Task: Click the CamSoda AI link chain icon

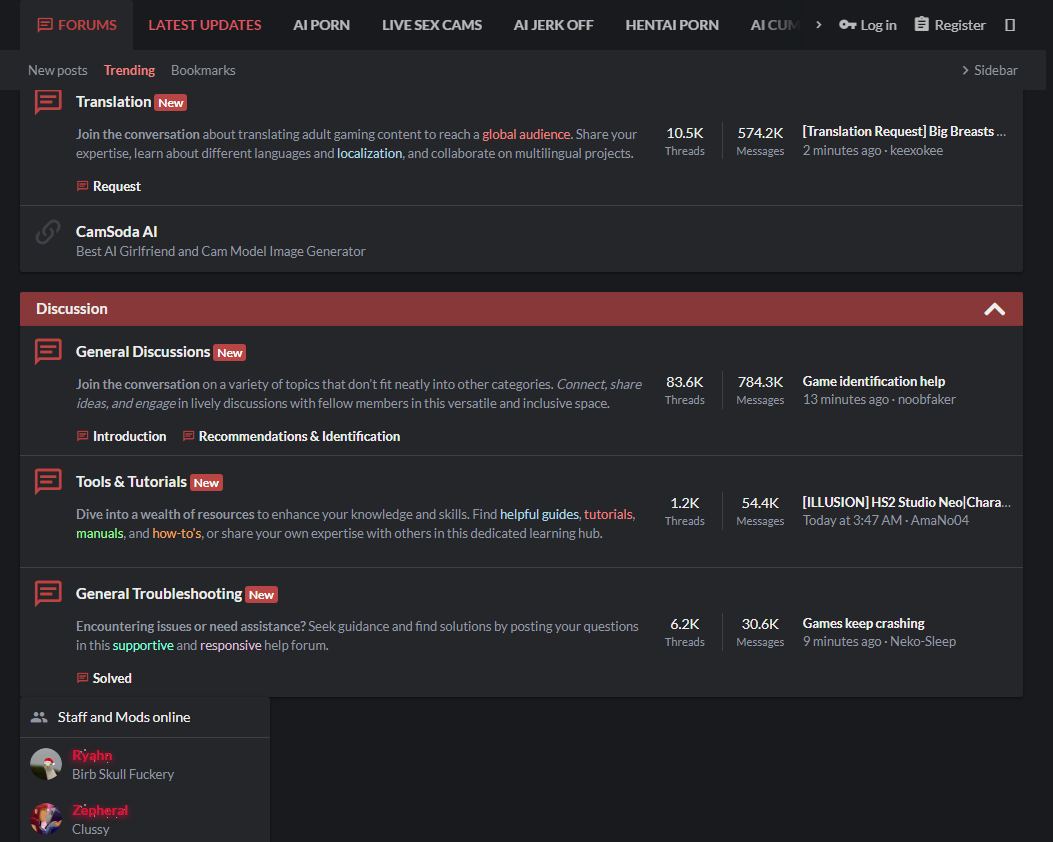Action: coord(48,232)
